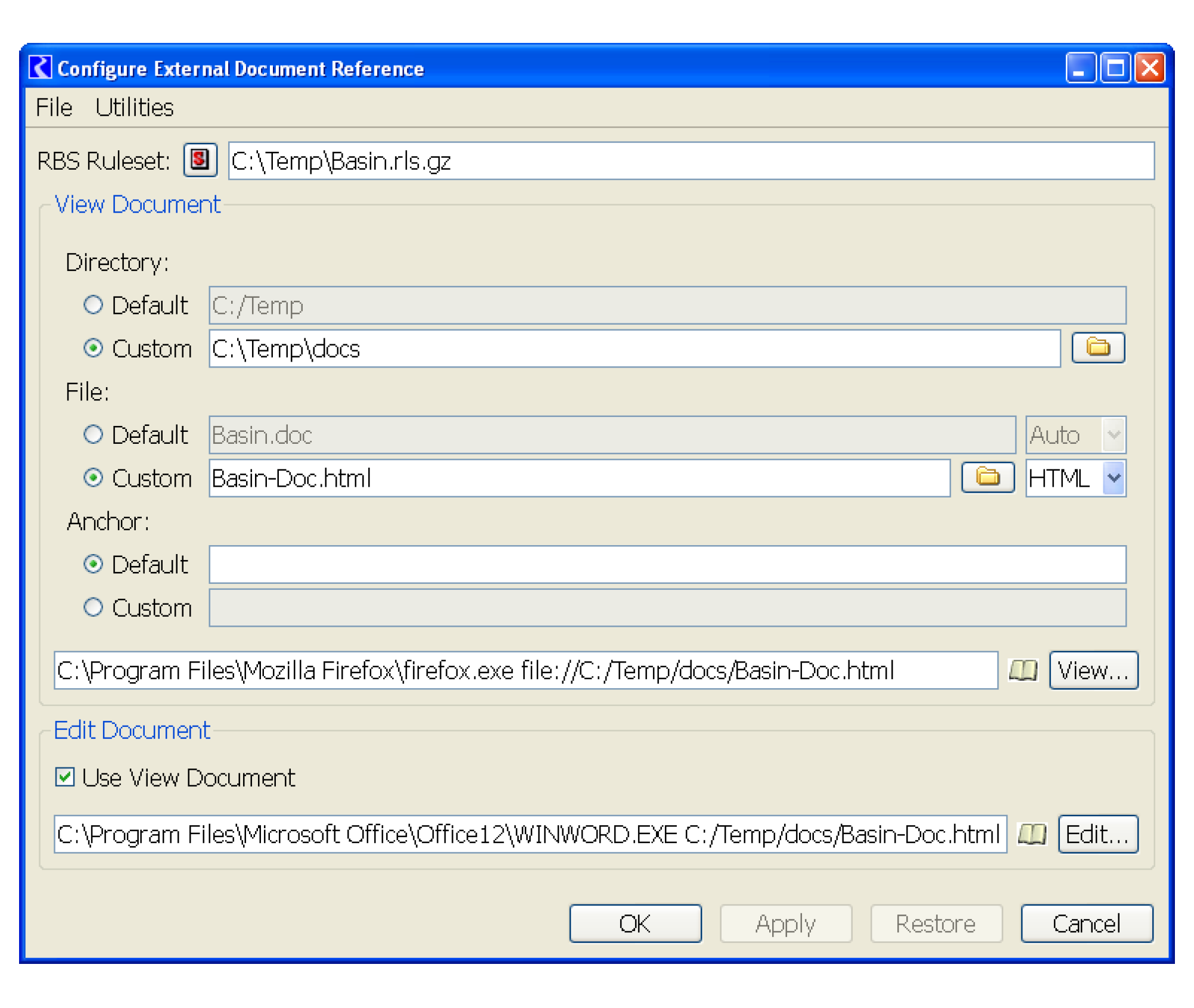Viewport: 1194px width, 1008px height.
Task: Select Default file radio button
Action: point(93,435)
